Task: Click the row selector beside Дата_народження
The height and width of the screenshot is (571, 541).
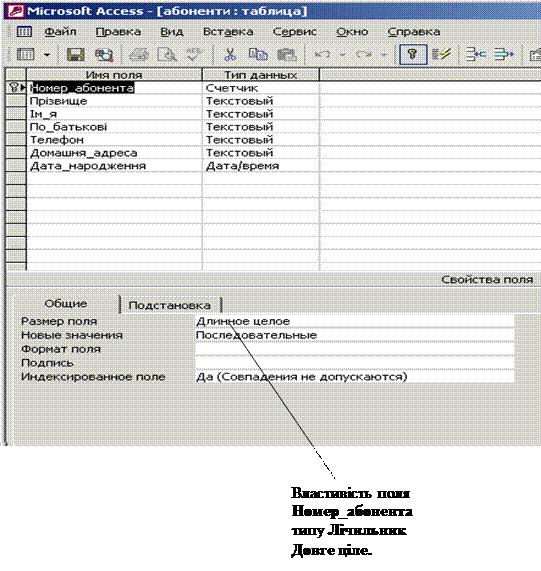Action: click(16, 166)
